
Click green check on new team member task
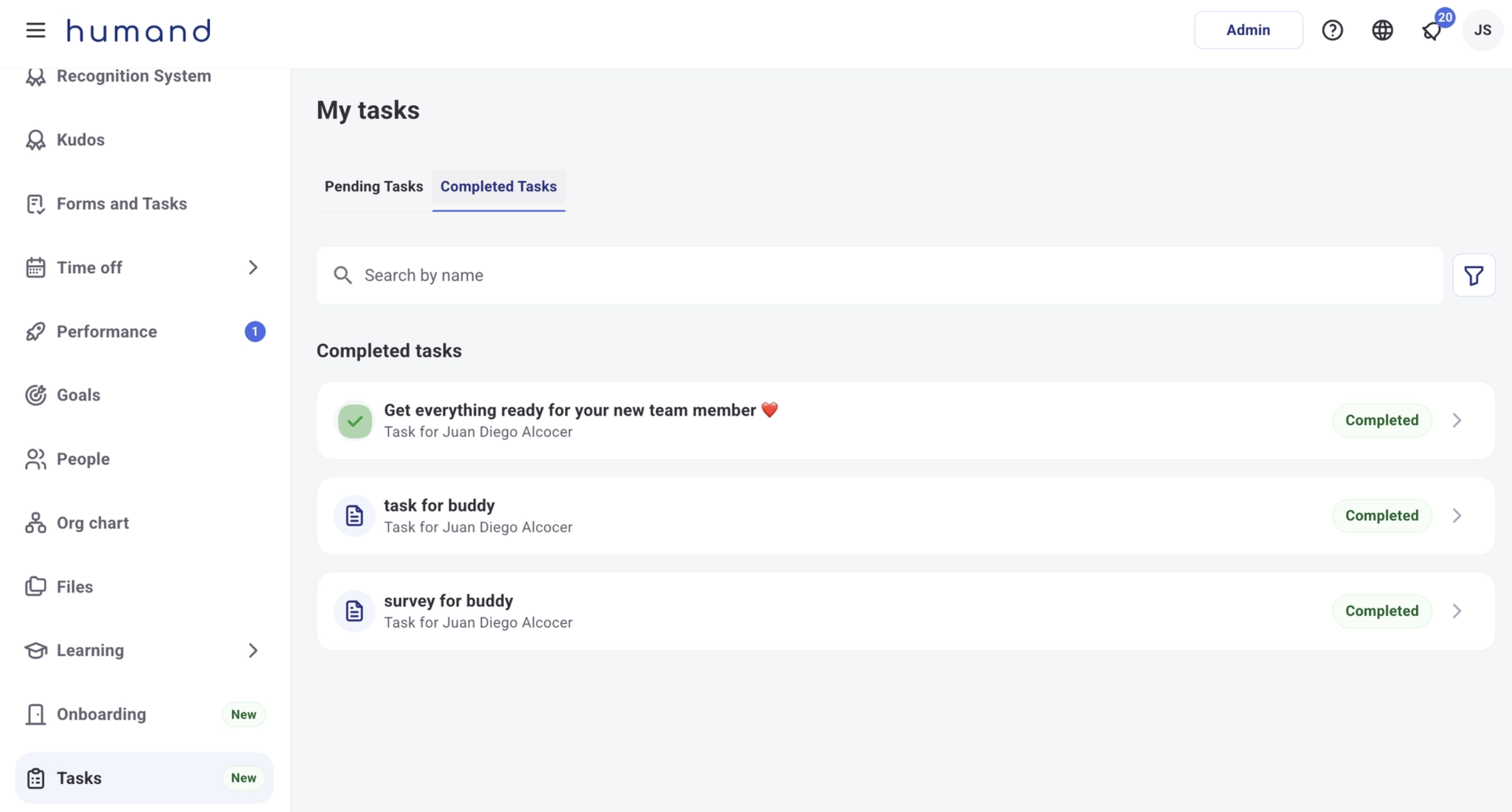pyautogui.click(x=354, y=421)
